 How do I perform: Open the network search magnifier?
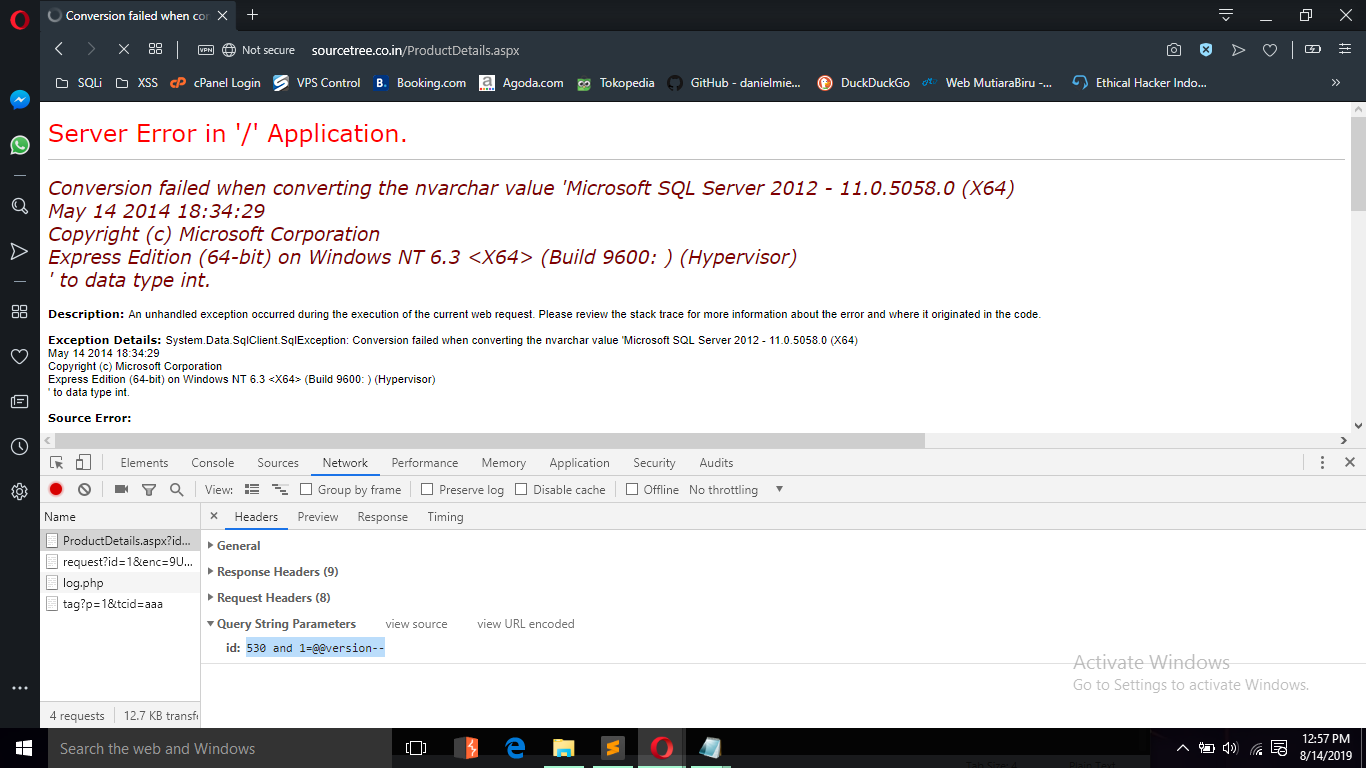tap(176, 490)
